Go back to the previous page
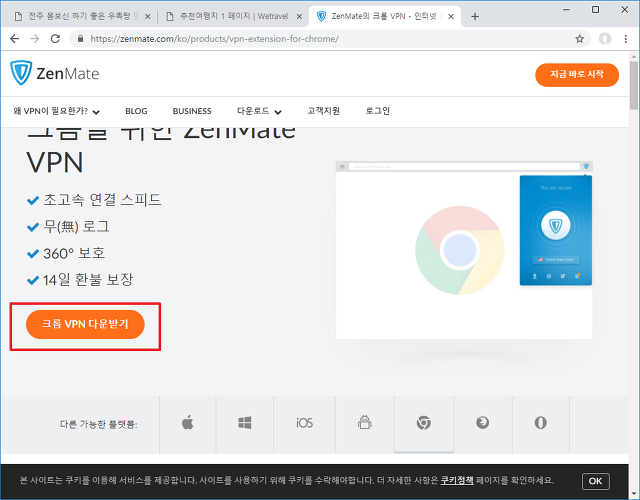Image resolution: width=640 pixels, height=500 pixels. [15, 39]
